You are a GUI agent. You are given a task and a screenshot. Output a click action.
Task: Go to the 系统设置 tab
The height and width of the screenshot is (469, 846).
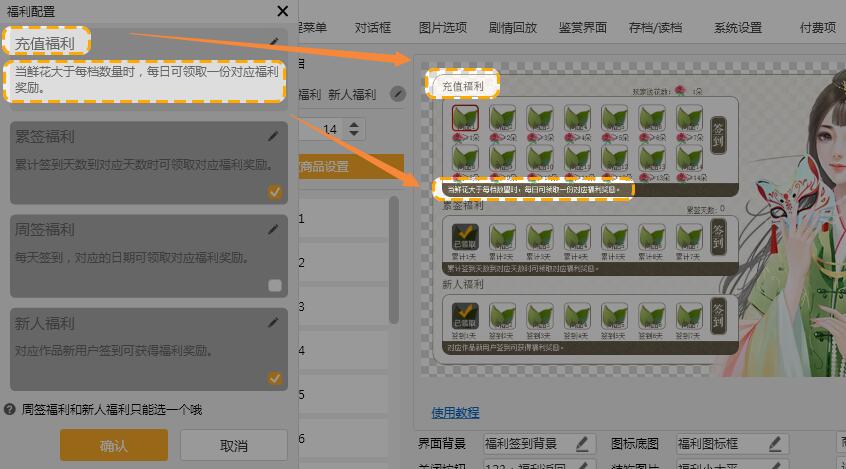click(x=737, y=28)
